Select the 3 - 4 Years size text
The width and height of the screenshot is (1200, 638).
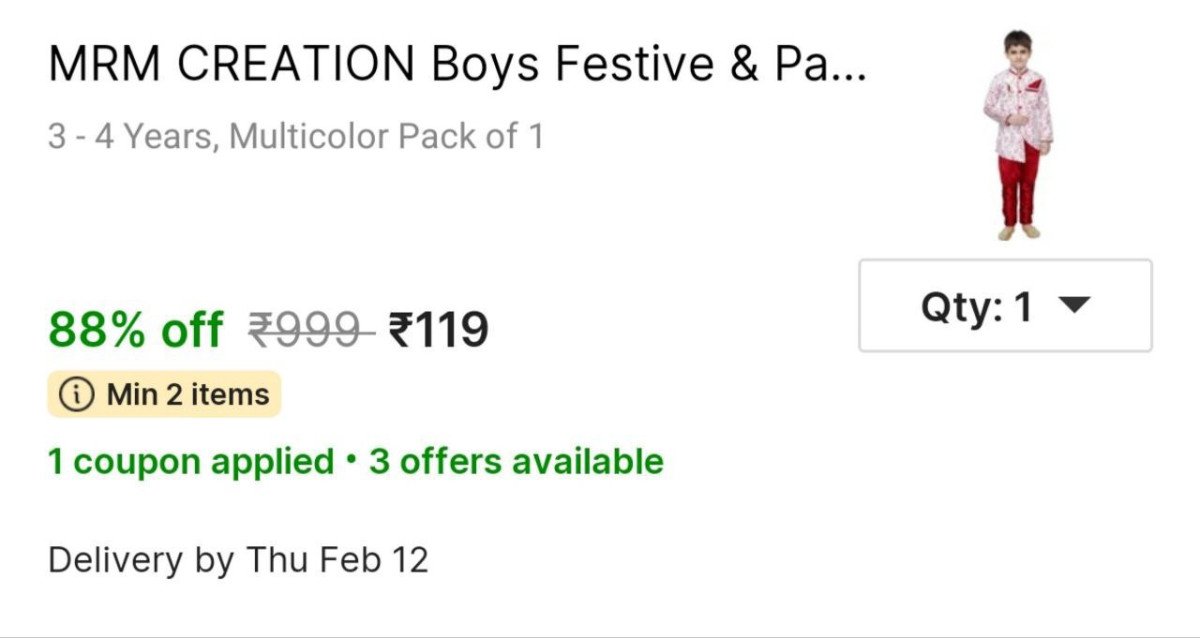point(131,136)
